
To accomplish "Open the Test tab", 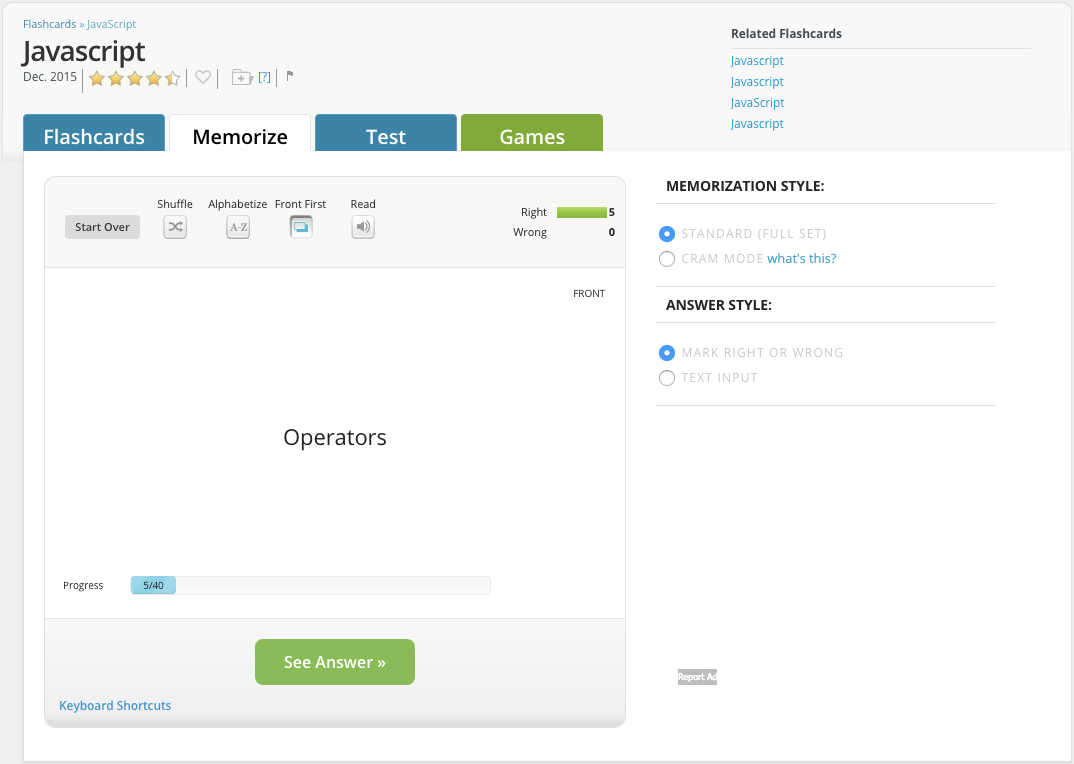I will pos(386,133).
